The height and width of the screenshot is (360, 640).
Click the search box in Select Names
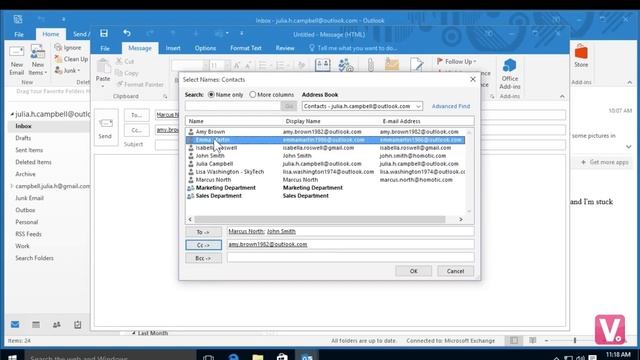pyautogui.click(x=233, y=106)
